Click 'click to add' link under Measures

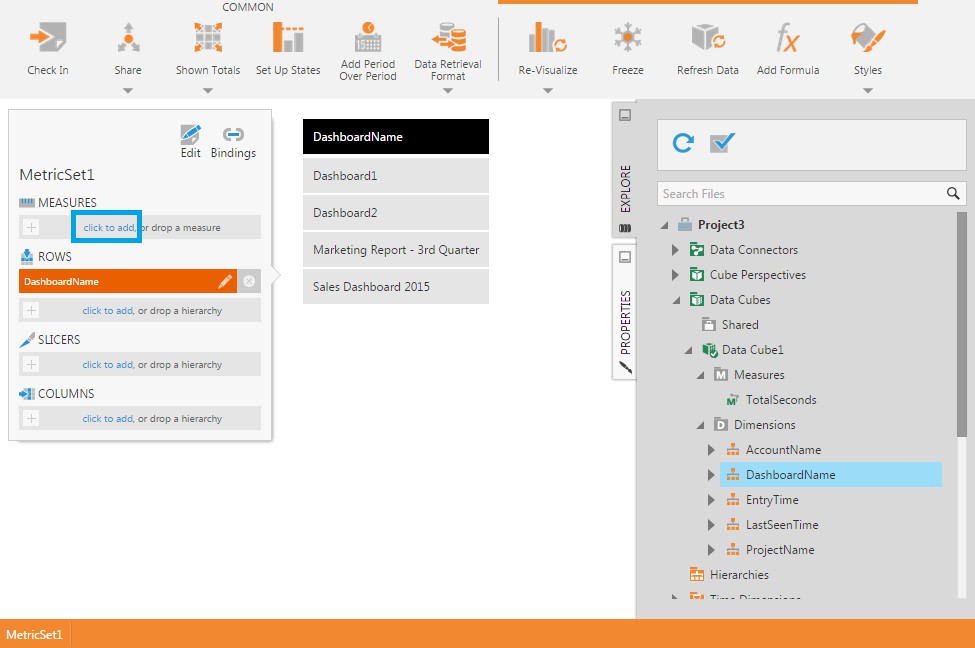(107, 228)
